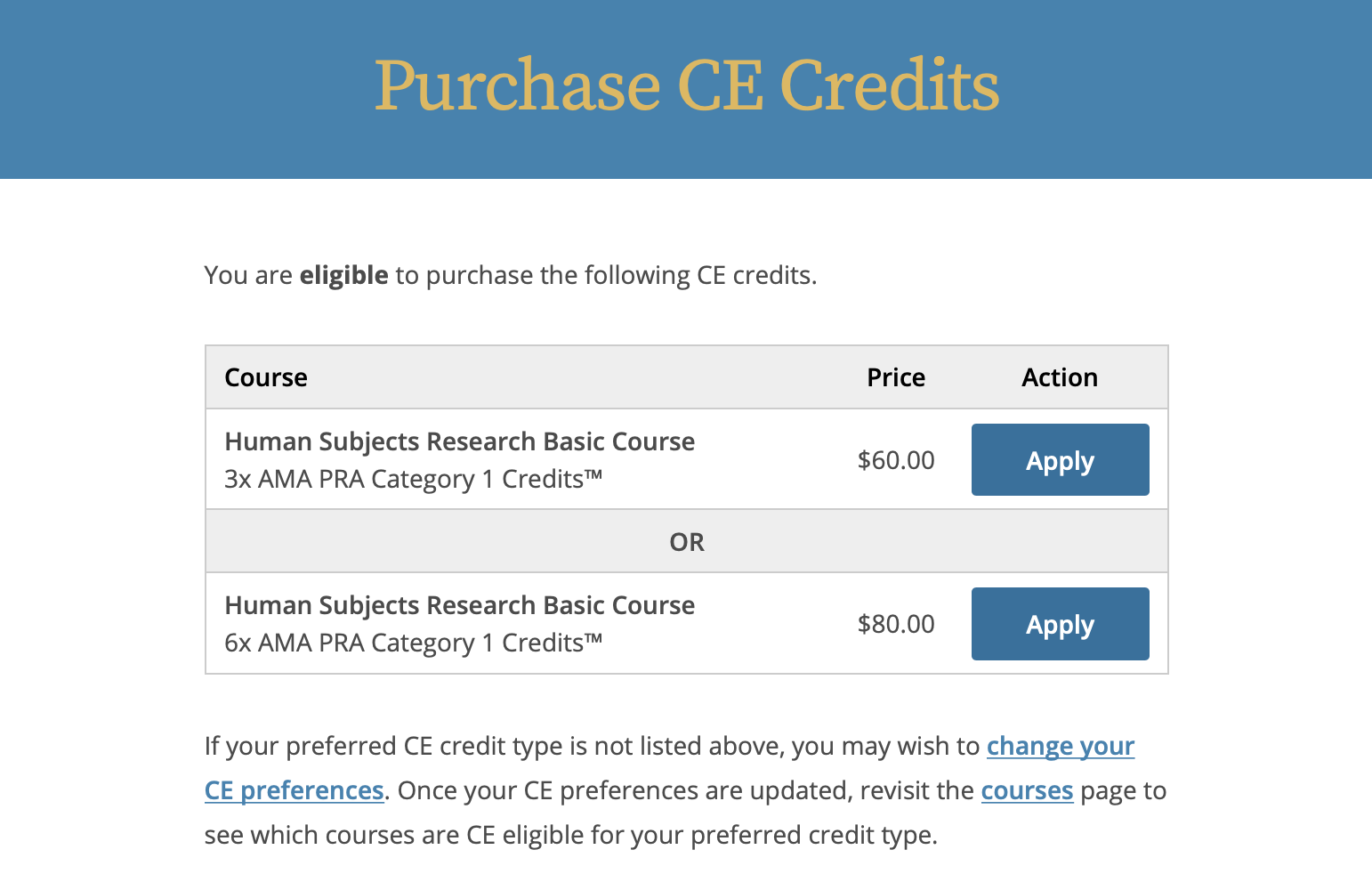Follow the courses page link
The image size is (1372, 874).
click(x=1027, y=790)
